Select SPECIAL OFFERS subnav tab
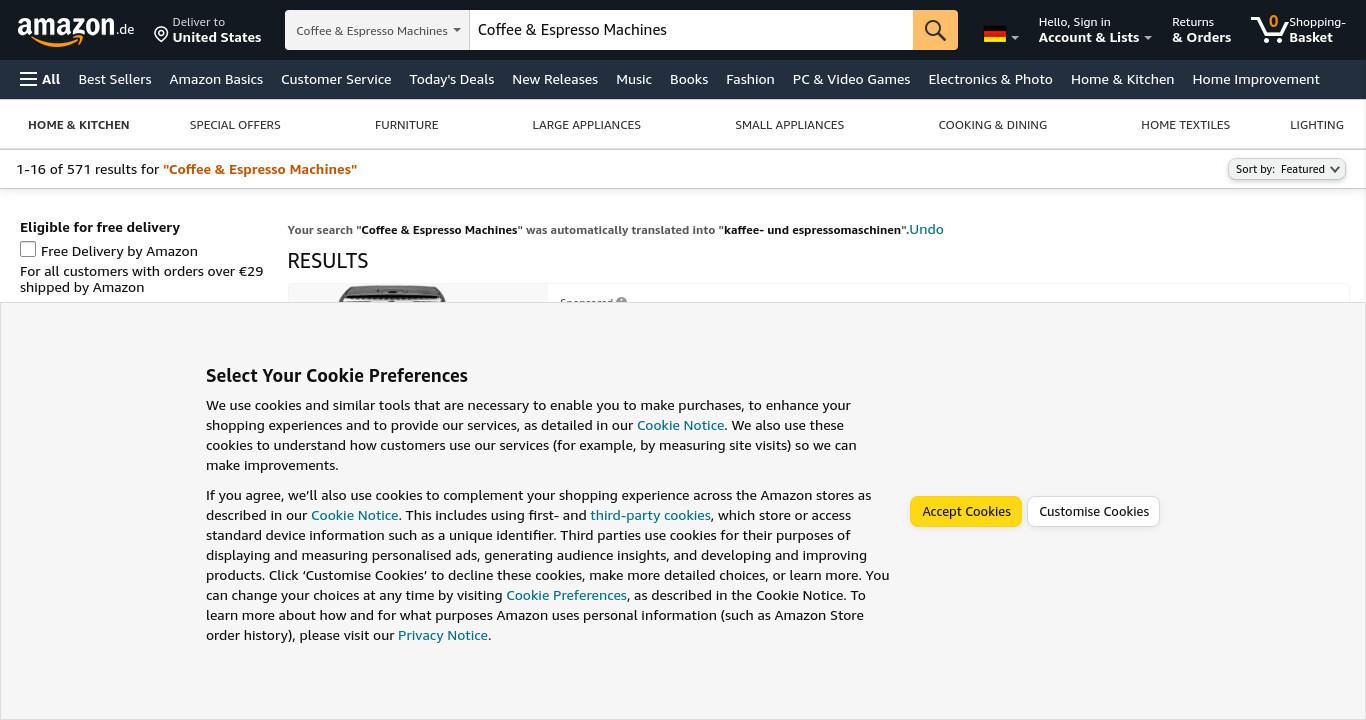 [x=235, y=125]
